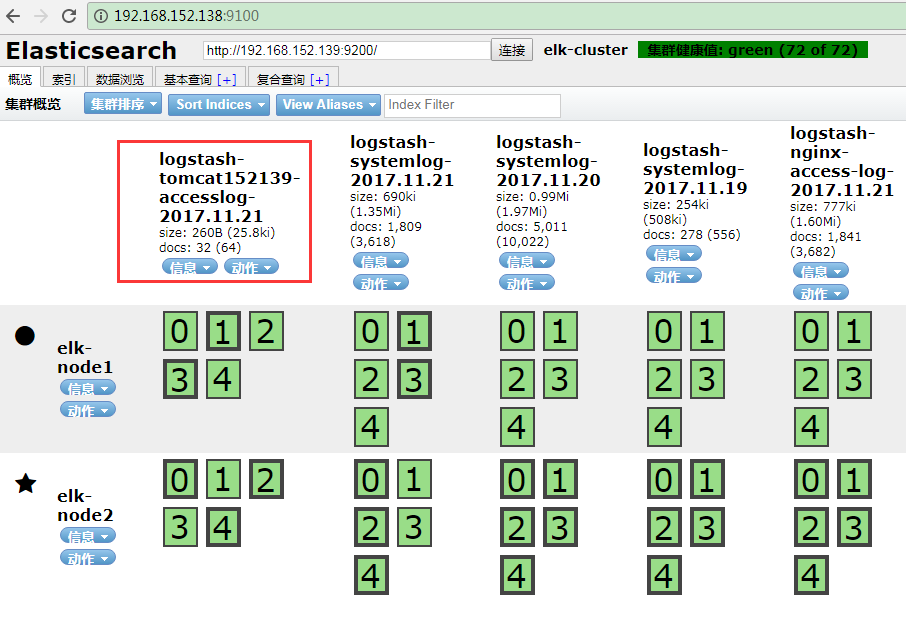The height and width of the screenshot is (639, 906).
Task: Open 信息 menu for elk-node1
Action: coord(88,388)
